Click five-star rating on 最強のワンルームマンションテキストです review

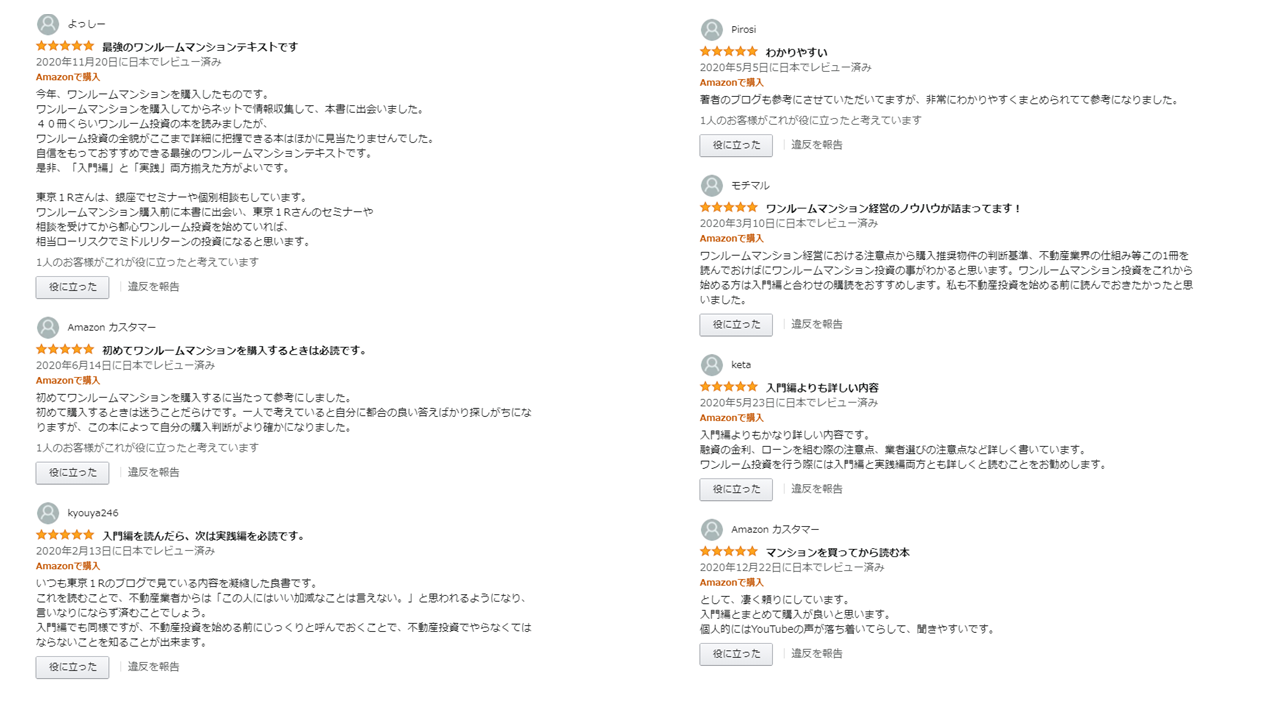coord(65,46)
